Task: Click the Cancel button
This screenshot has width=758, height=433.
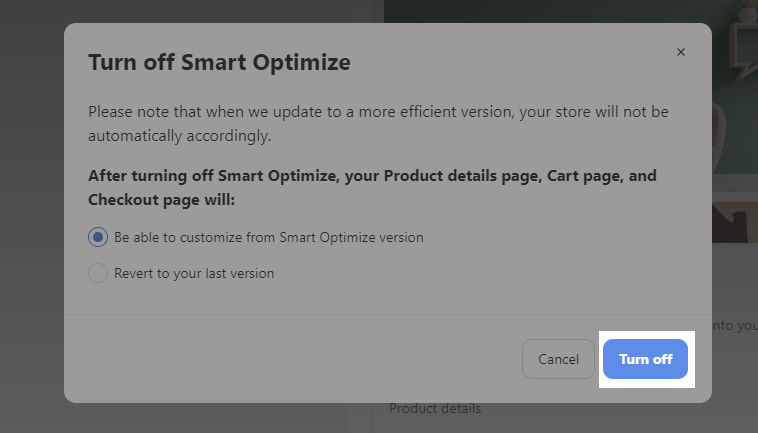Action: [558, 359]
